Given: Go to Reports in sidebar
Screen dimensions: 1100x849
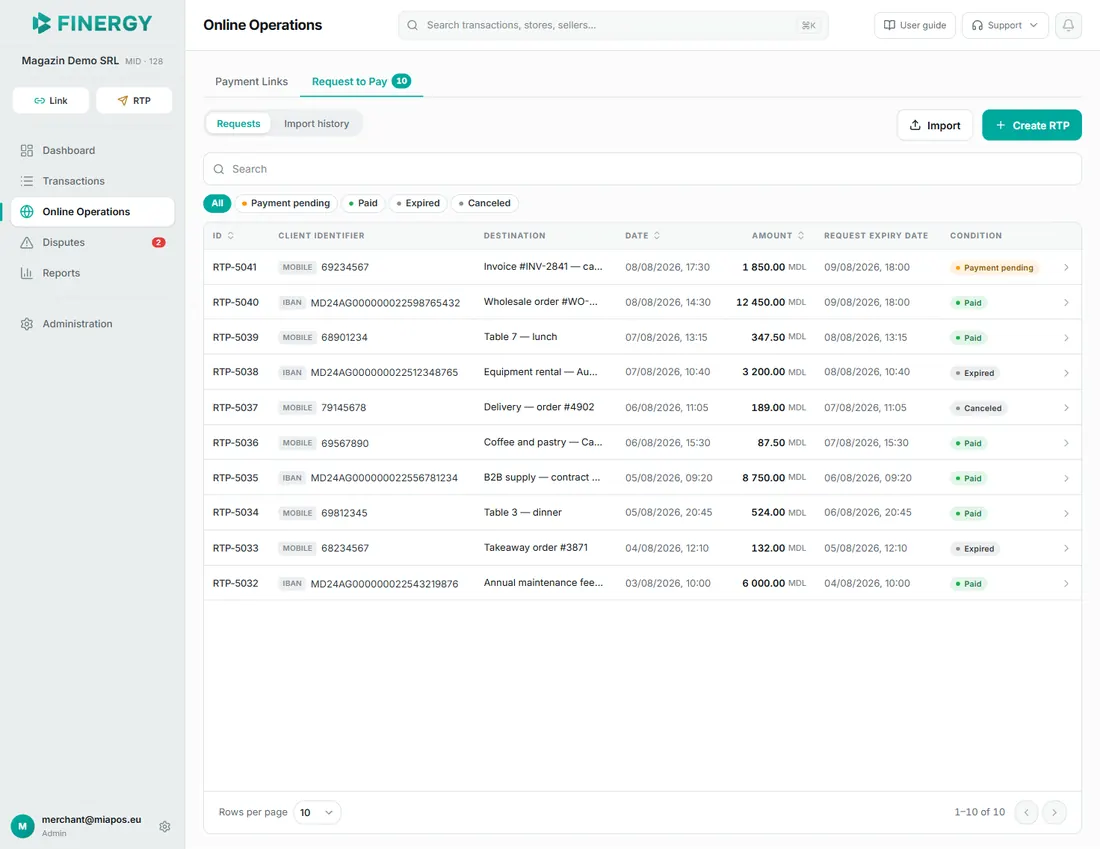Looking at the screenshot, I should pyautogui.click(x=93, y=273).
